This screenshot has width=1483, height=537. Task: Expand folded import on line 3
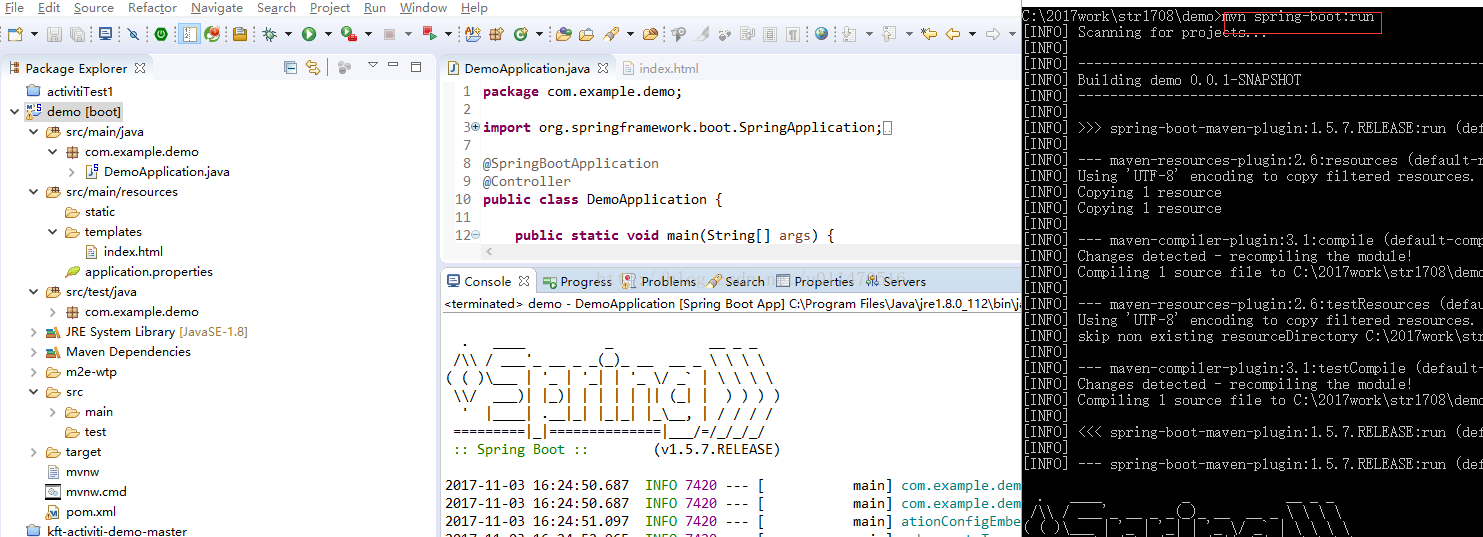pyautogui.click(x=475, y=127)
